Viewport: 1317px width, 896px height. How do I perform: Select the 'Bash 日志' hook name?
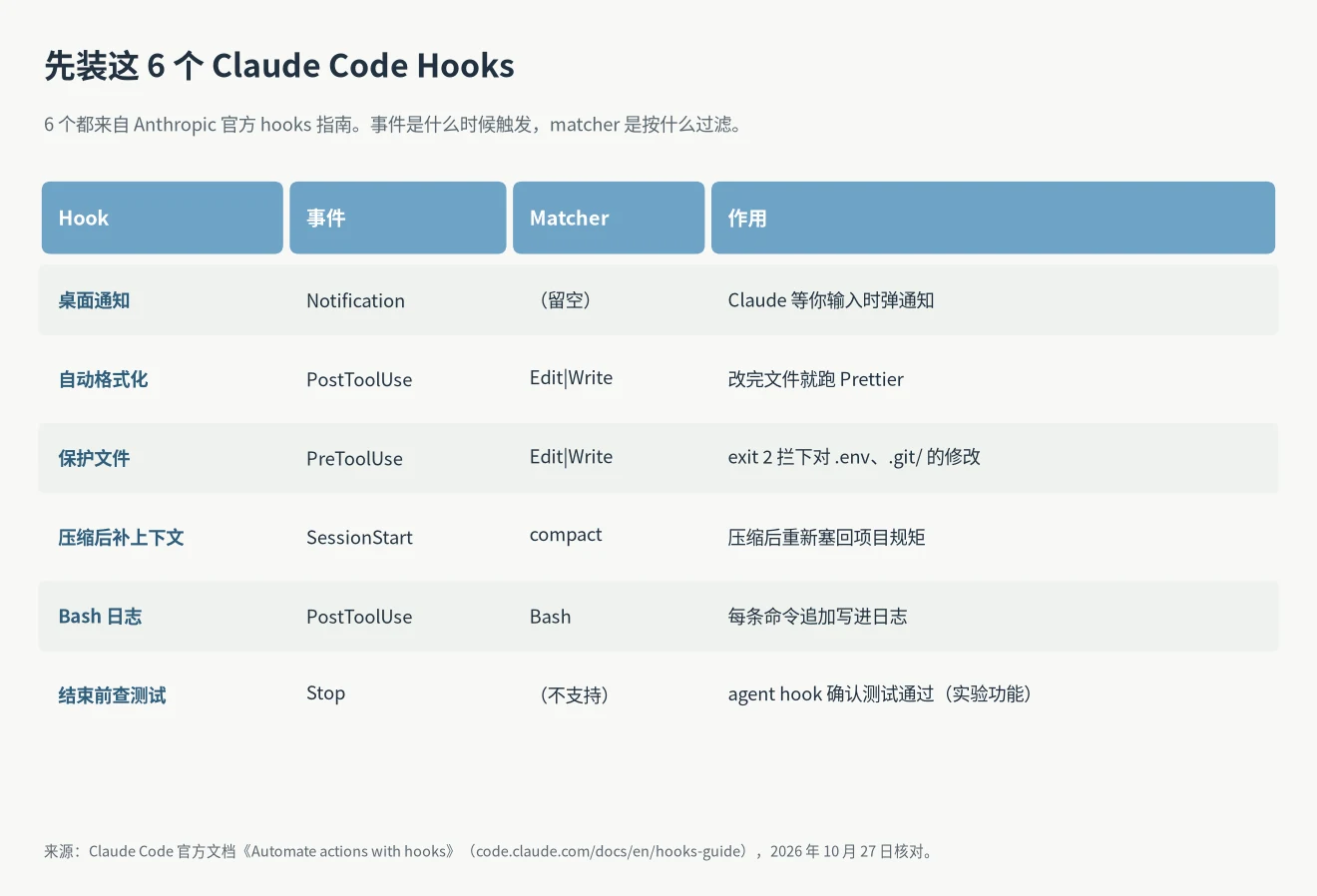(x=100, y=616)
